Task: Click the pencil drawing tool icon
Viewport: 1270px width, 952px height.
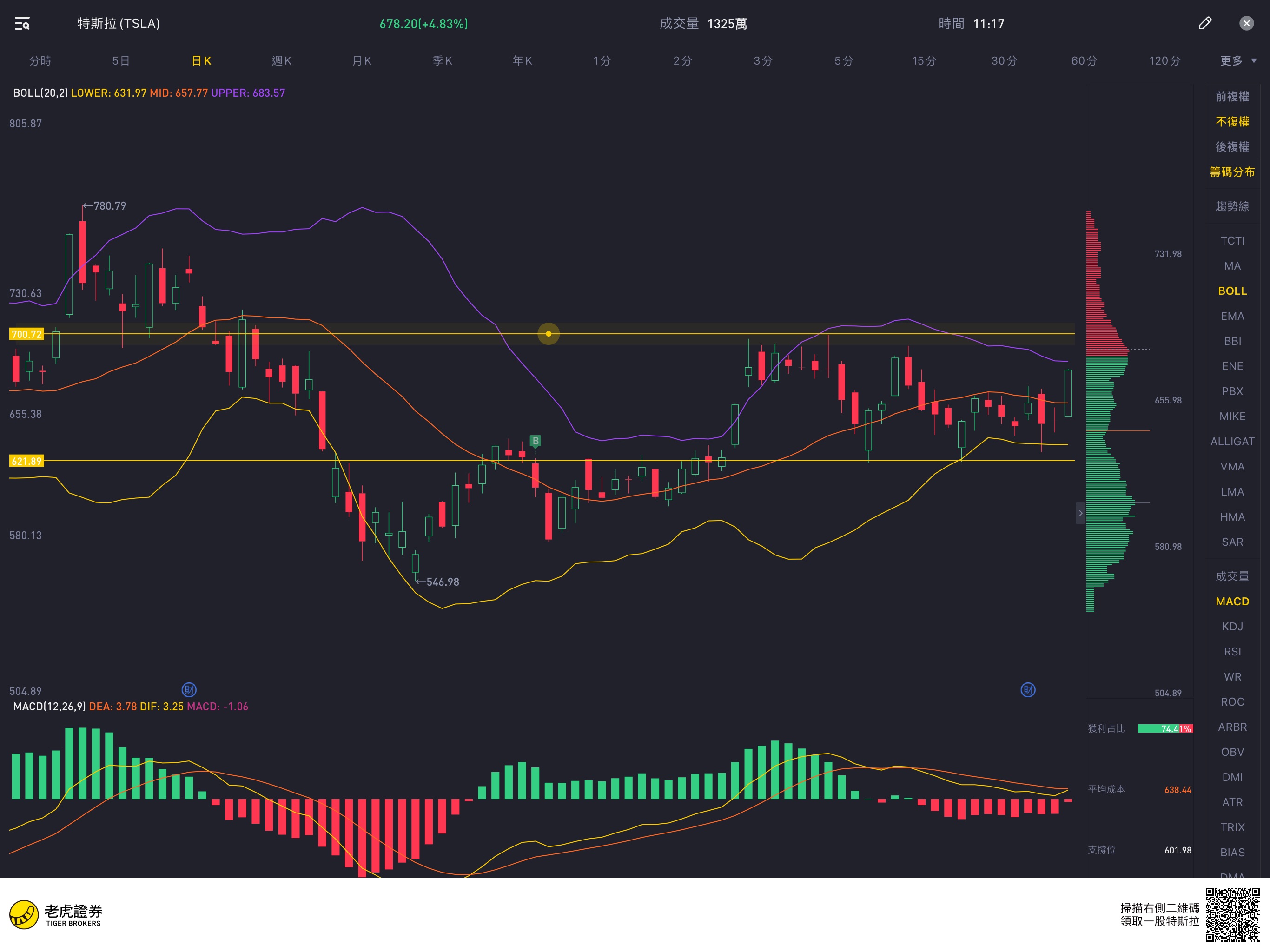Action: (1204, 23)
